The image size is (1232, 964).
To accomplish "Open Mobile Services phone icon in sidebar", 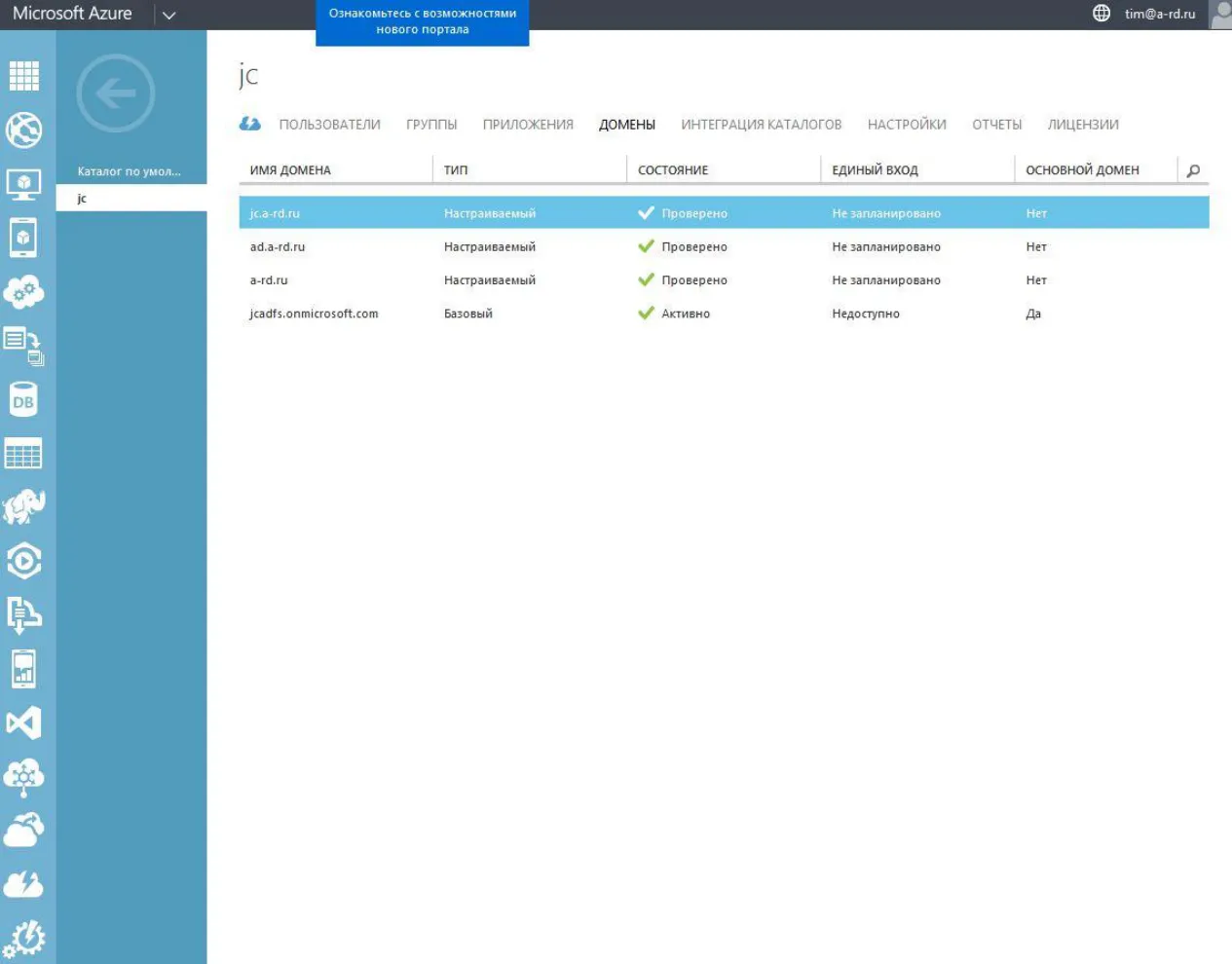I will tap(23, 238).
